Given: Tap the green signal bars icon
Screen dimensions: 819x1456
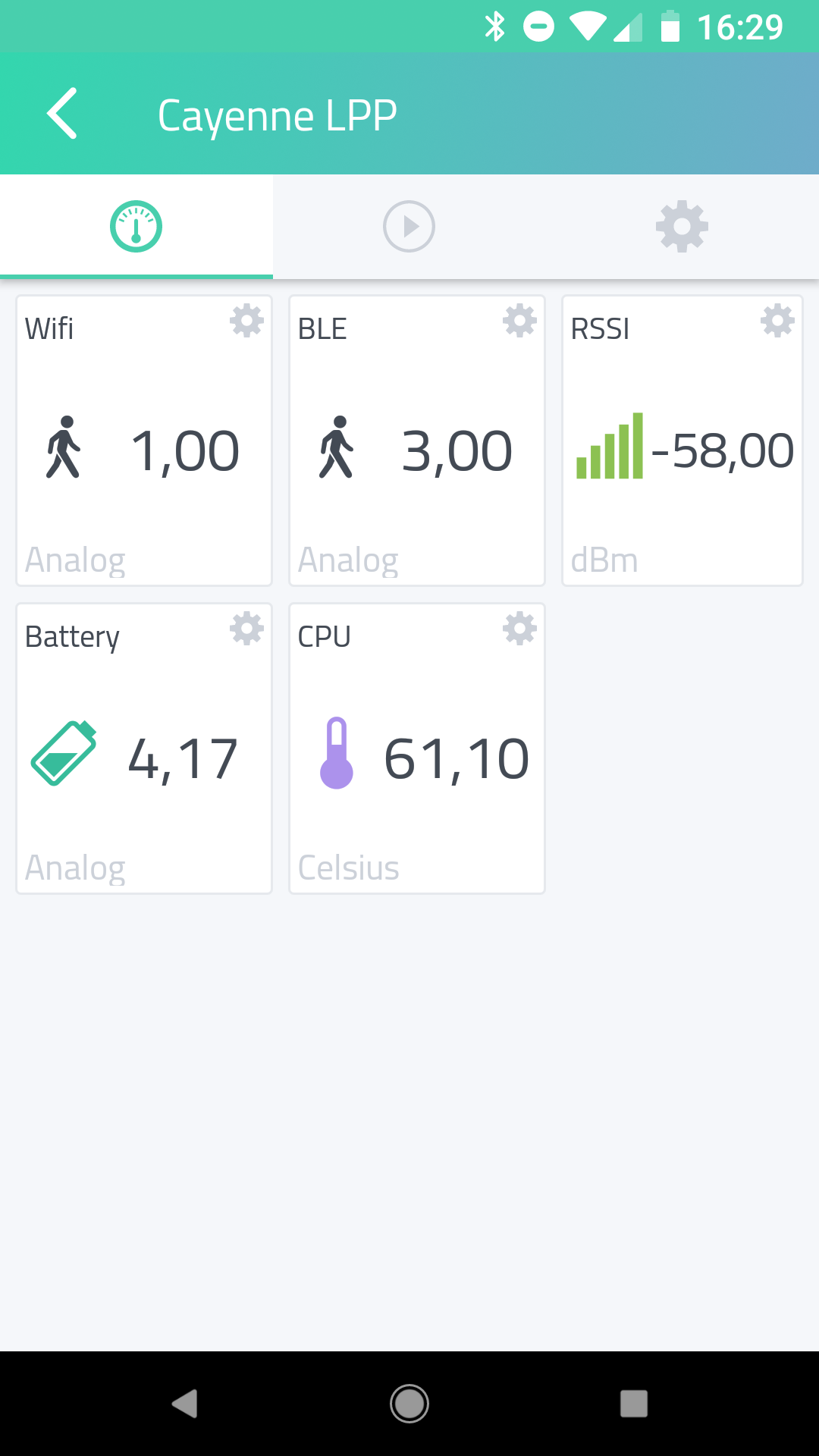Looking at the screenshot, I should [x=610, y=446].
